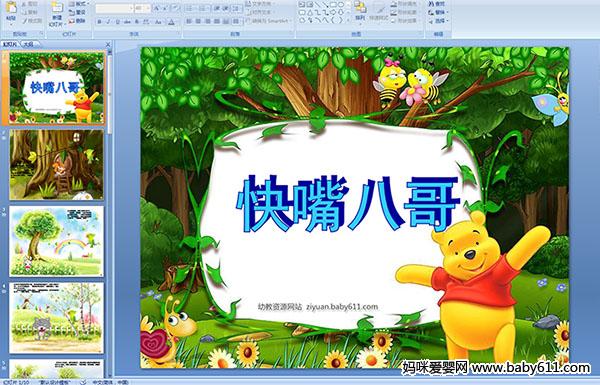Open the font color dropdown
This screenshot has width=600, height=385.
click(171, 22)
